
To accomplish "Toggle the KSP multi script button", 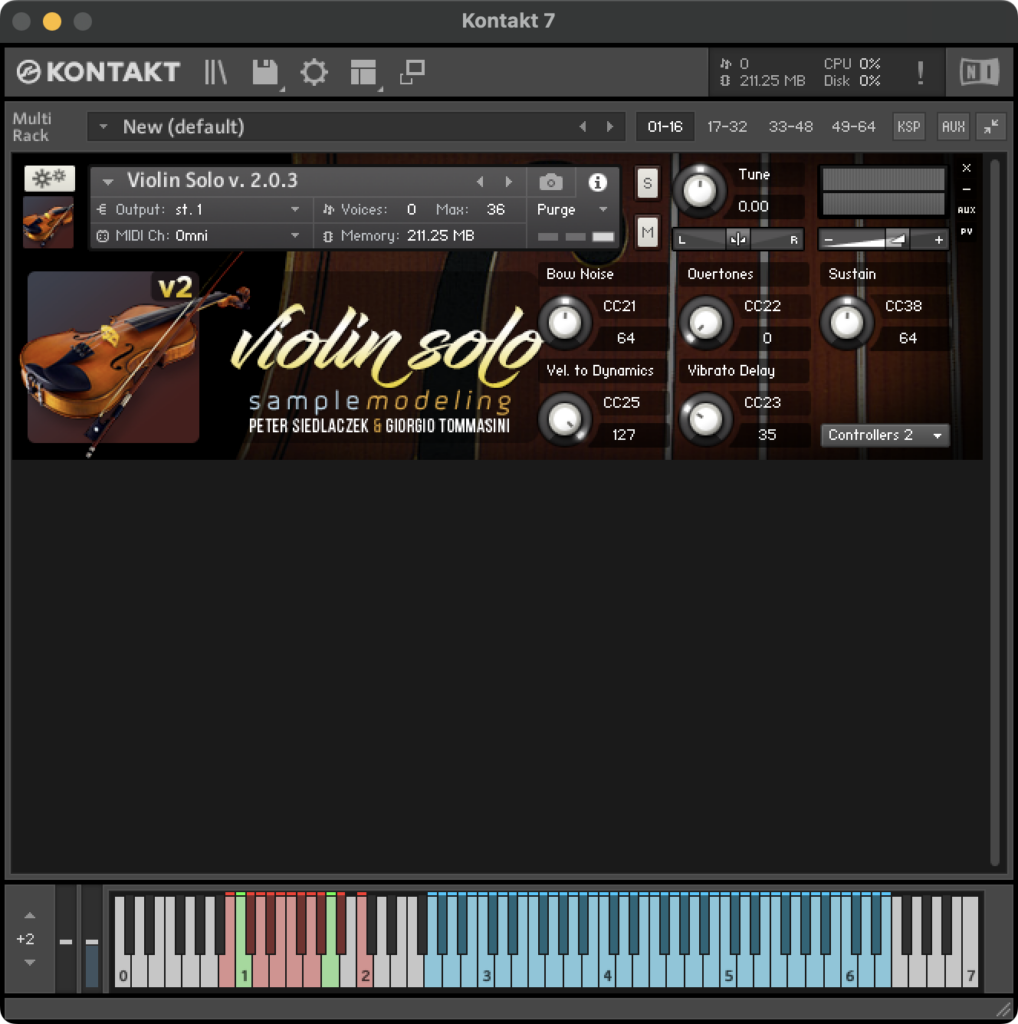I will pos(908,127).
